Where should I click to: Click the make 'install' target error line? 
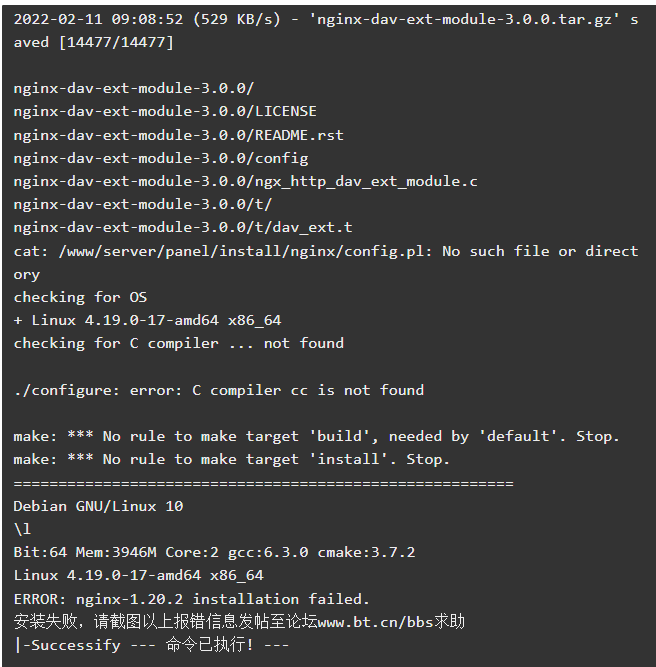[232, 459]
